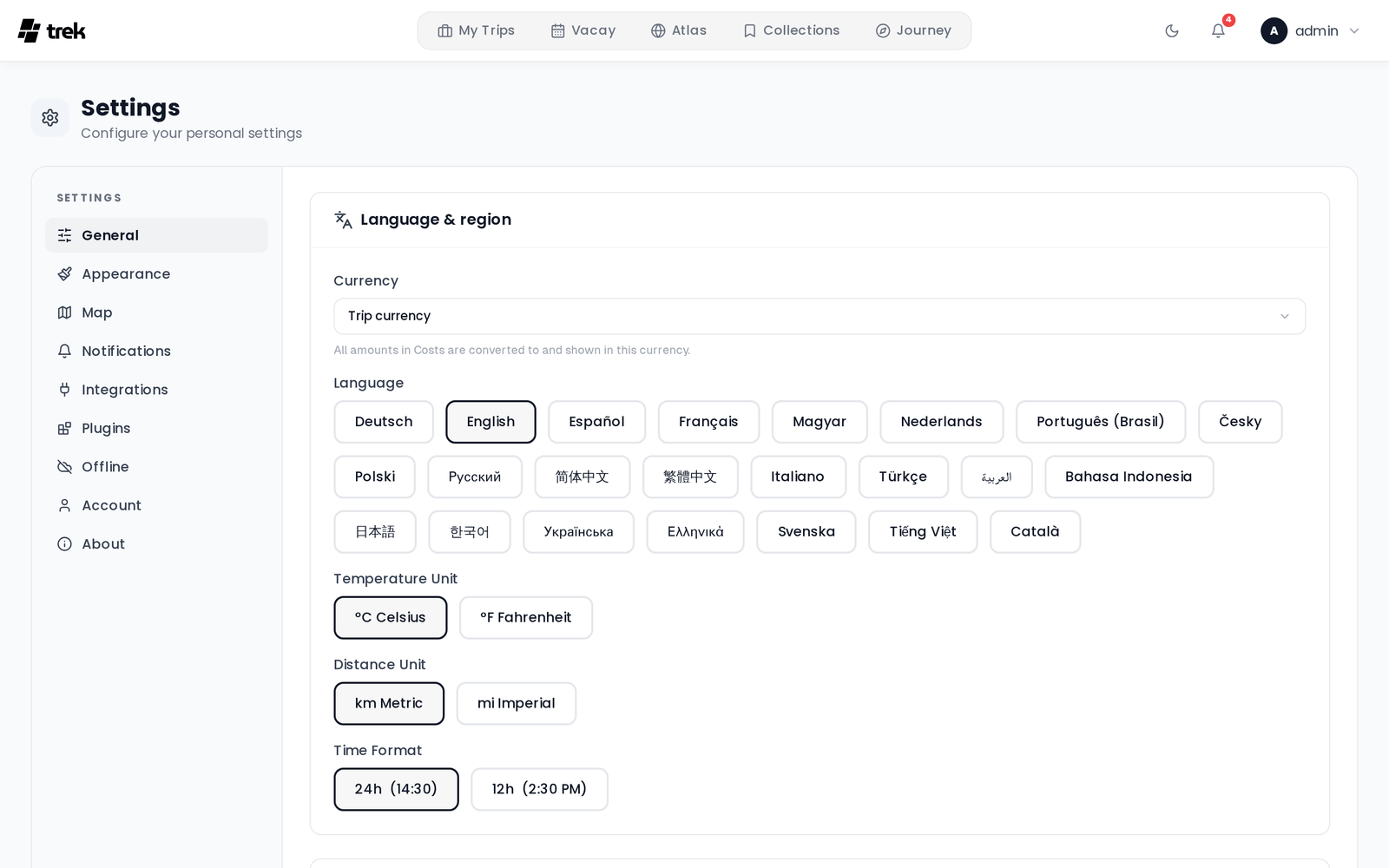This screenshot has width=1389, height=868.
Task: Click the Notifications sidebar bell icon
Action: (x=64, y=352)
